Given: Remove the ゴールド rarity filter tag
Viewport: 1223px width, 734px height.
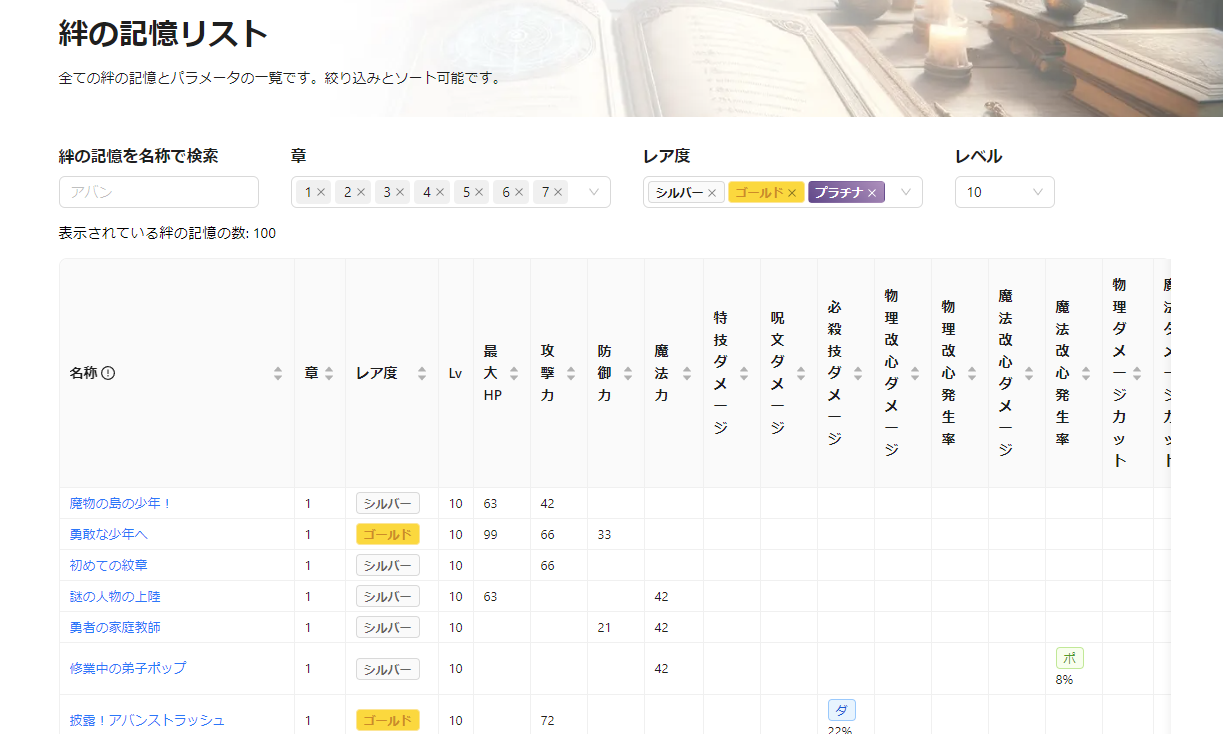Looking at the screenshot, I should tap(792, 193).
